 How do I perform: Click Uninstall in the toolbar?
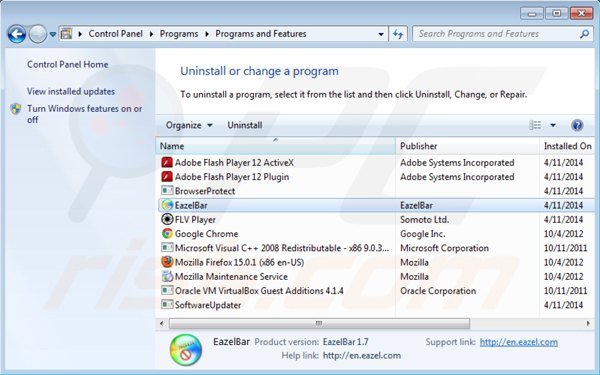click(245, 125)
